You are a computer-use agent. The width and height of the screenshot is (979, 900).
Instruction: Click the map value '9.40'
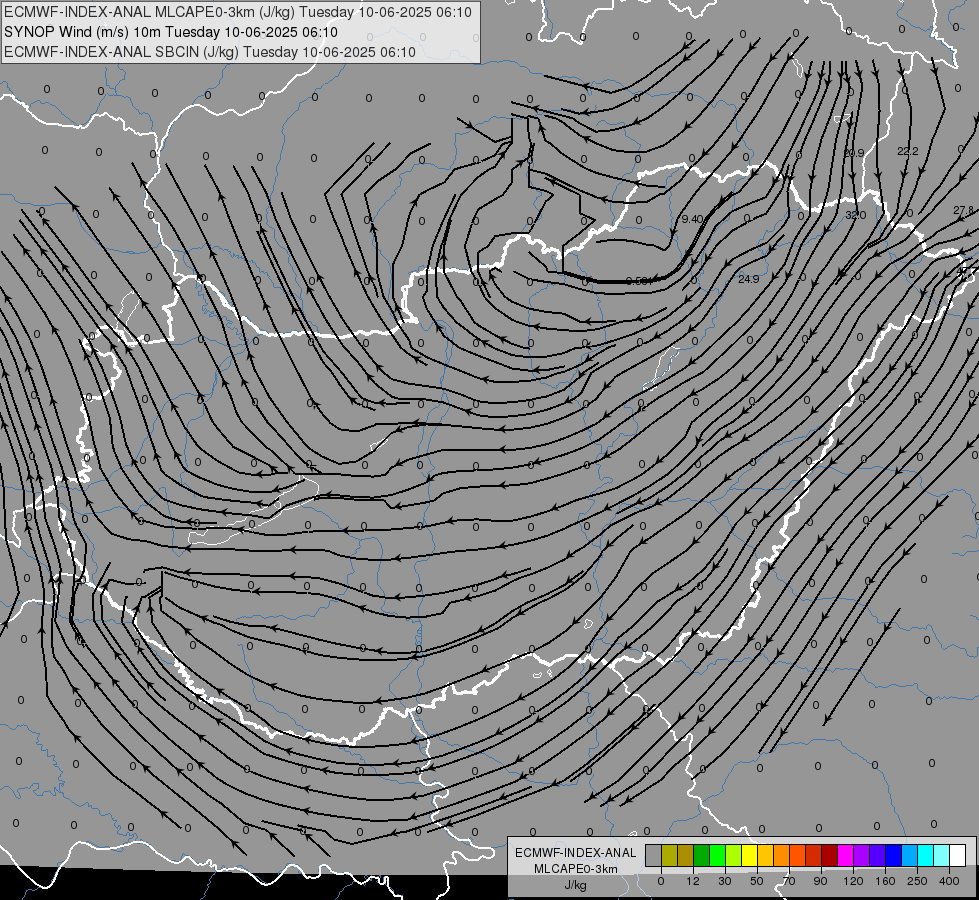pyautogui.click(x=692, y=219)
